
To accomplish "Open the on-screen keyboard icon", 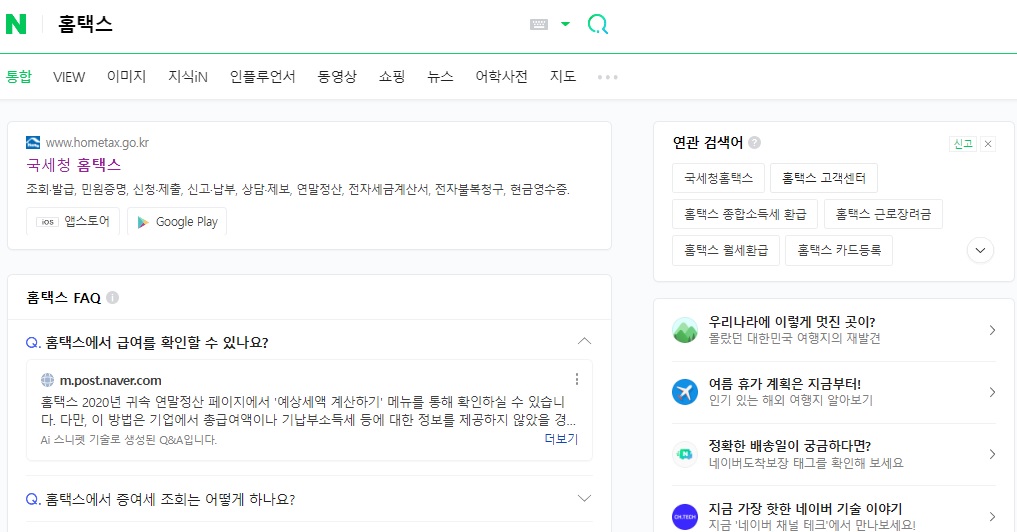I will click(539, 25).
